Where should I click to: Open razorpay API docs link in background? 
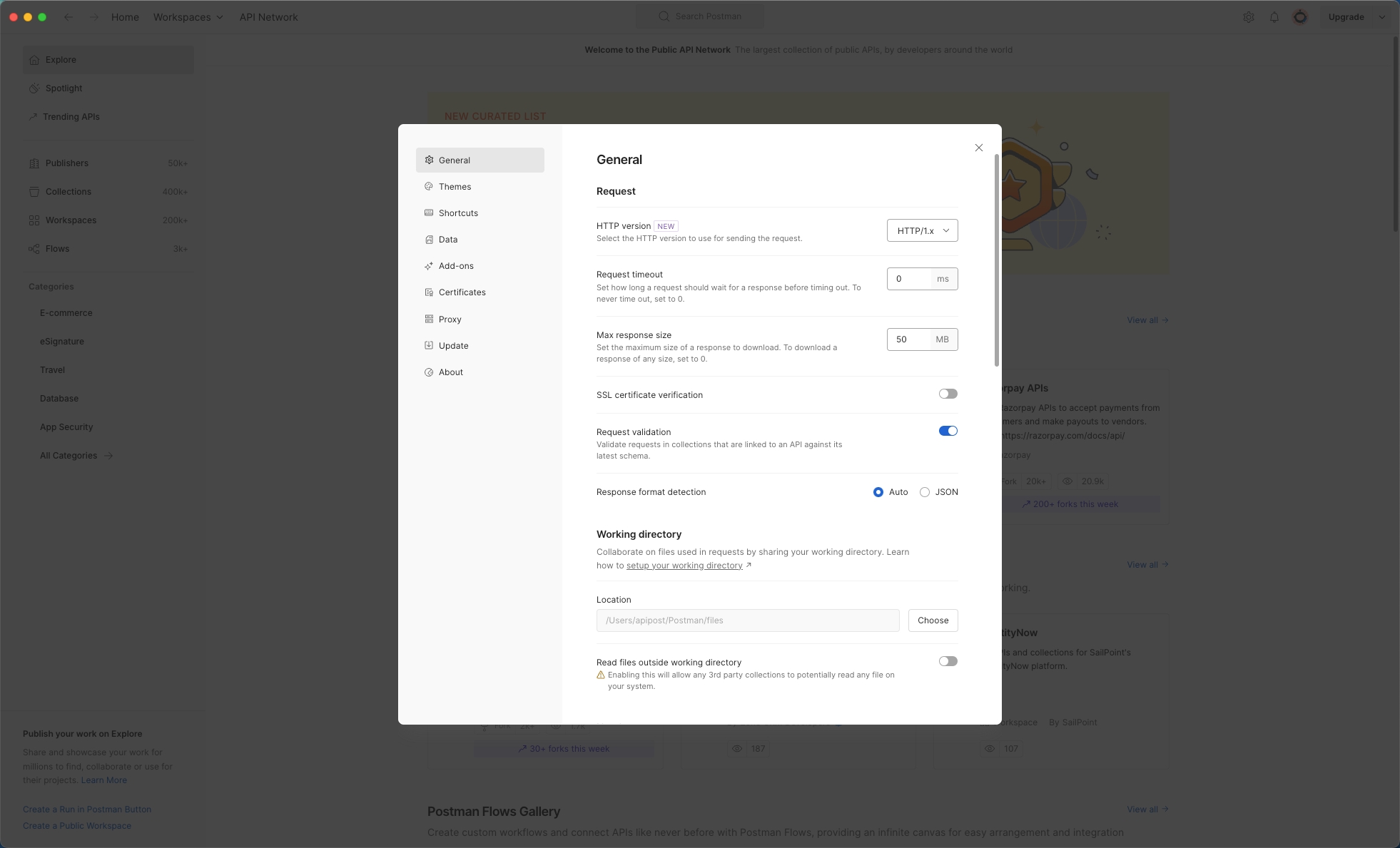coord(1063,436)
